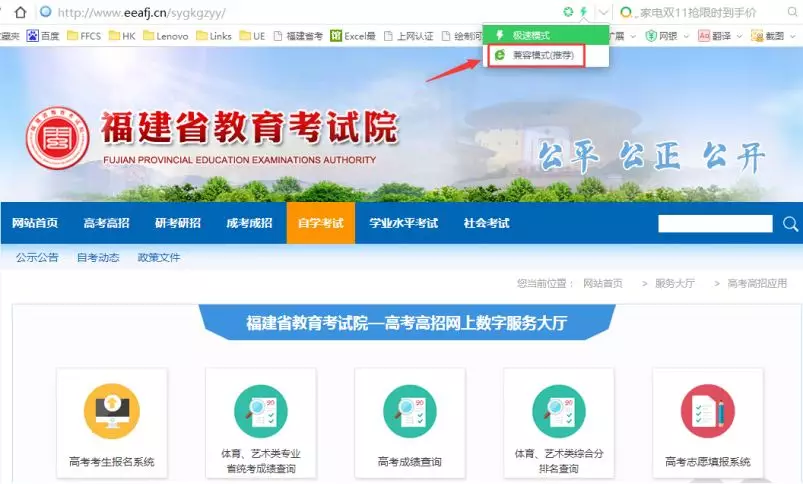Open the highlighted 自学考试 navigation tab
The width and height of the screenshot is (803, 484).
click(321, 223)
